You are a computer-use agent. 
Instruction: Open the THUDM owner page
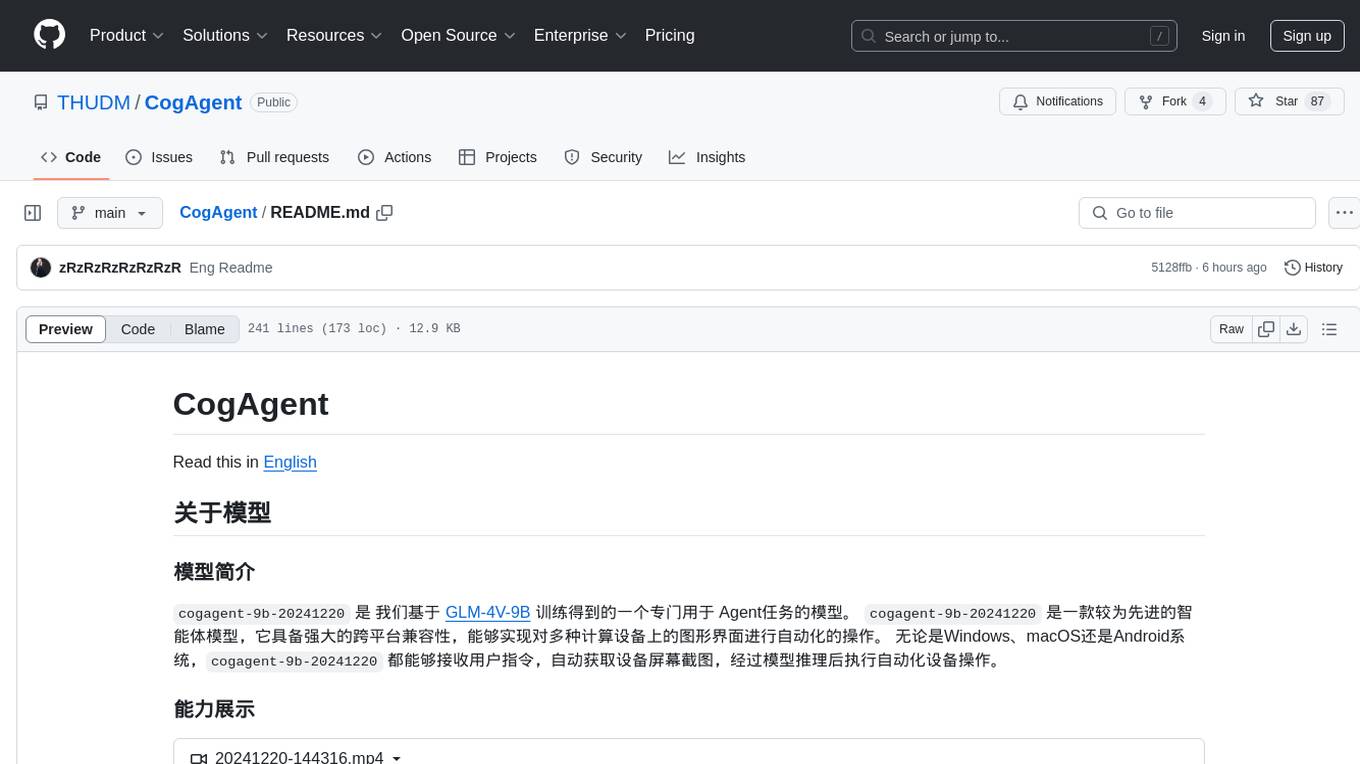(x=93, y=102)
